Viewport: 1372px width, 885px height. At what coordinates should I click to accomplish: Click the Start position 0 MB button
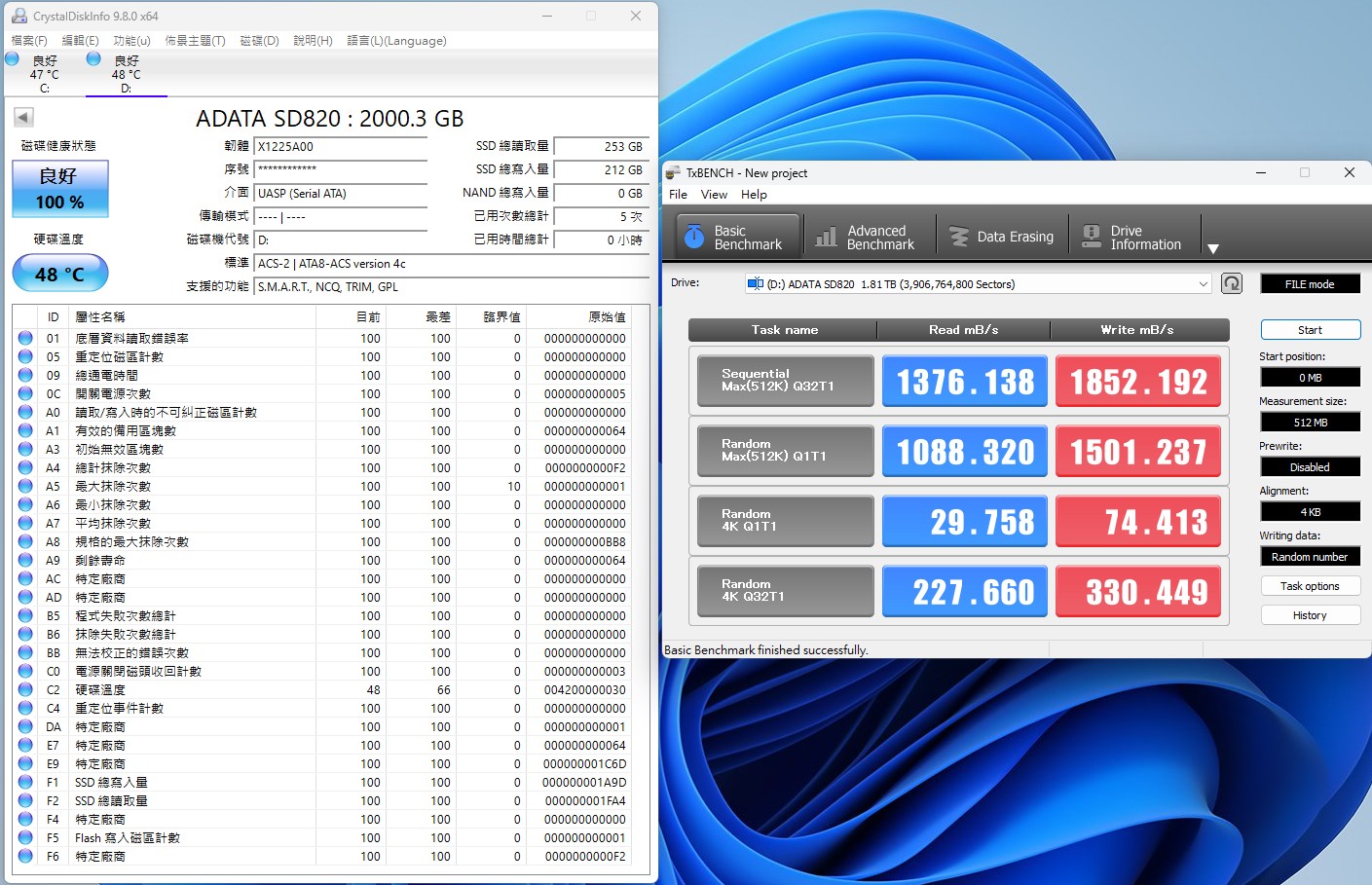[x=1310, y=378]
